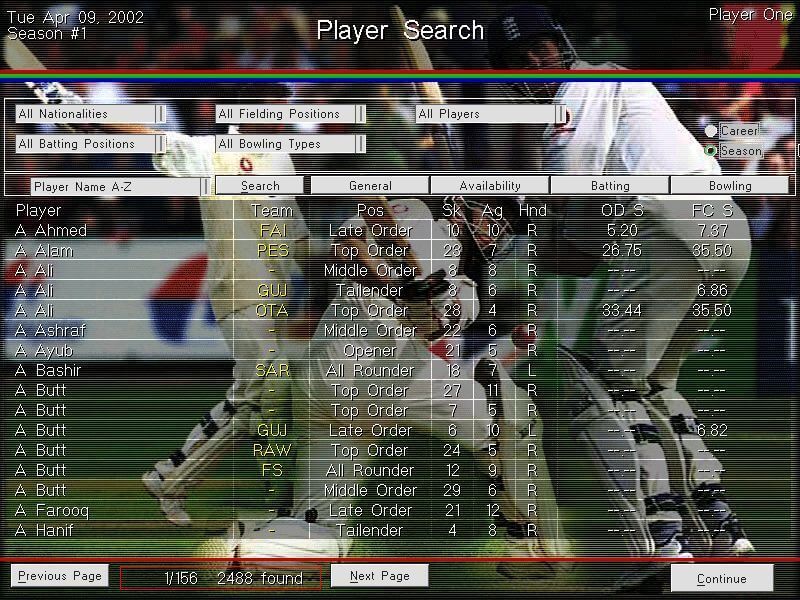Click the Hnd column header
800x600 pixels.
pos(532,211)
